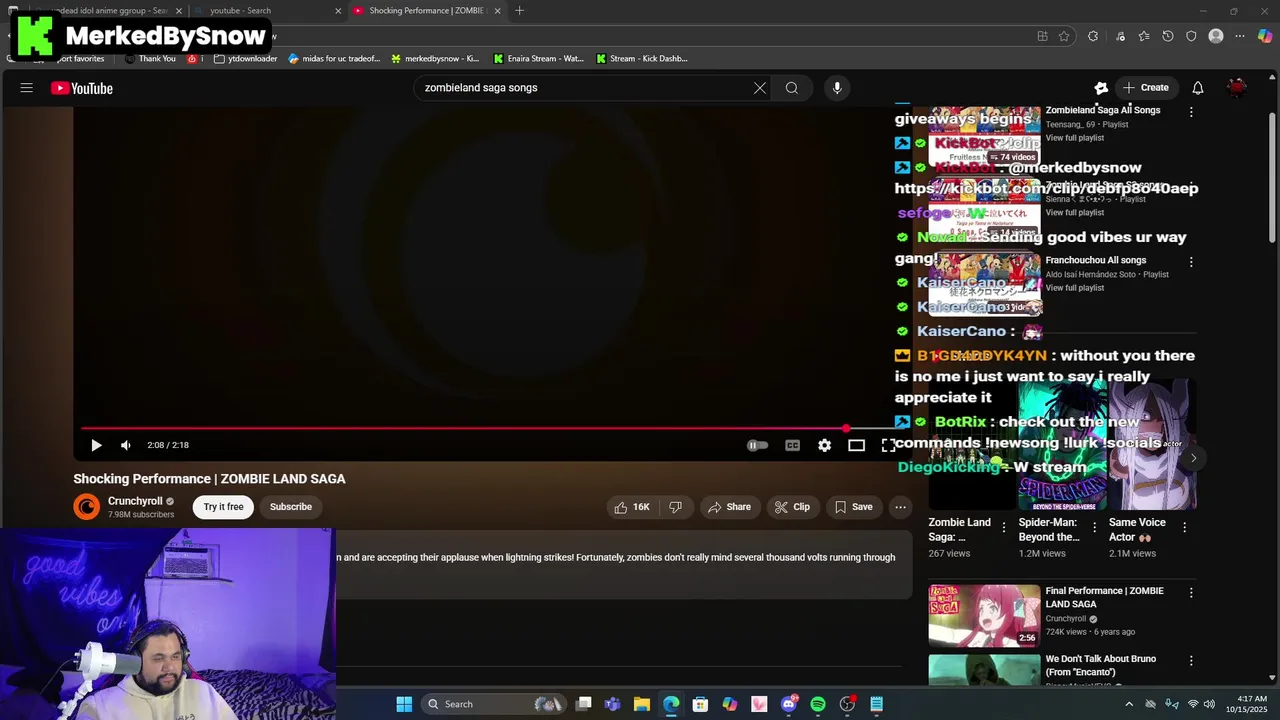Open the Final Performance ZOMBIE LAND SAGA thumbnail

984,616
